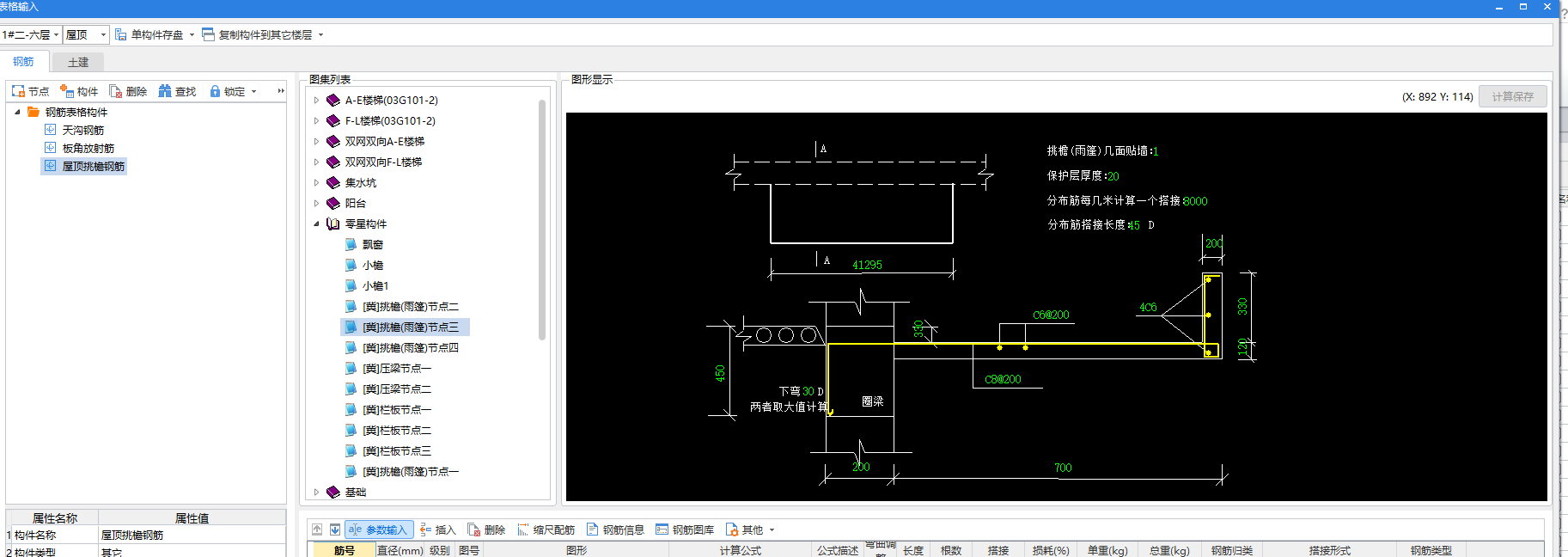Click the 双网双向A-E楼梯 book icon

coord(333,142)
